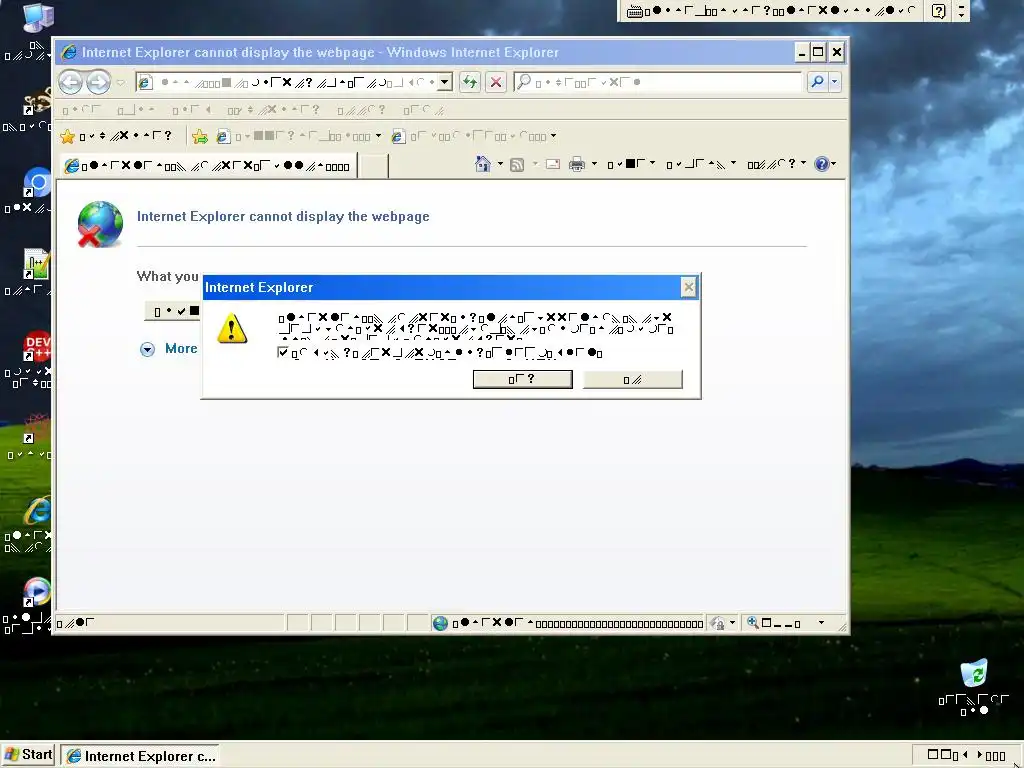Screen dimensions: 1024x768
Task: Select the Internet Explorer taskbar button
Action: [140, 756]
